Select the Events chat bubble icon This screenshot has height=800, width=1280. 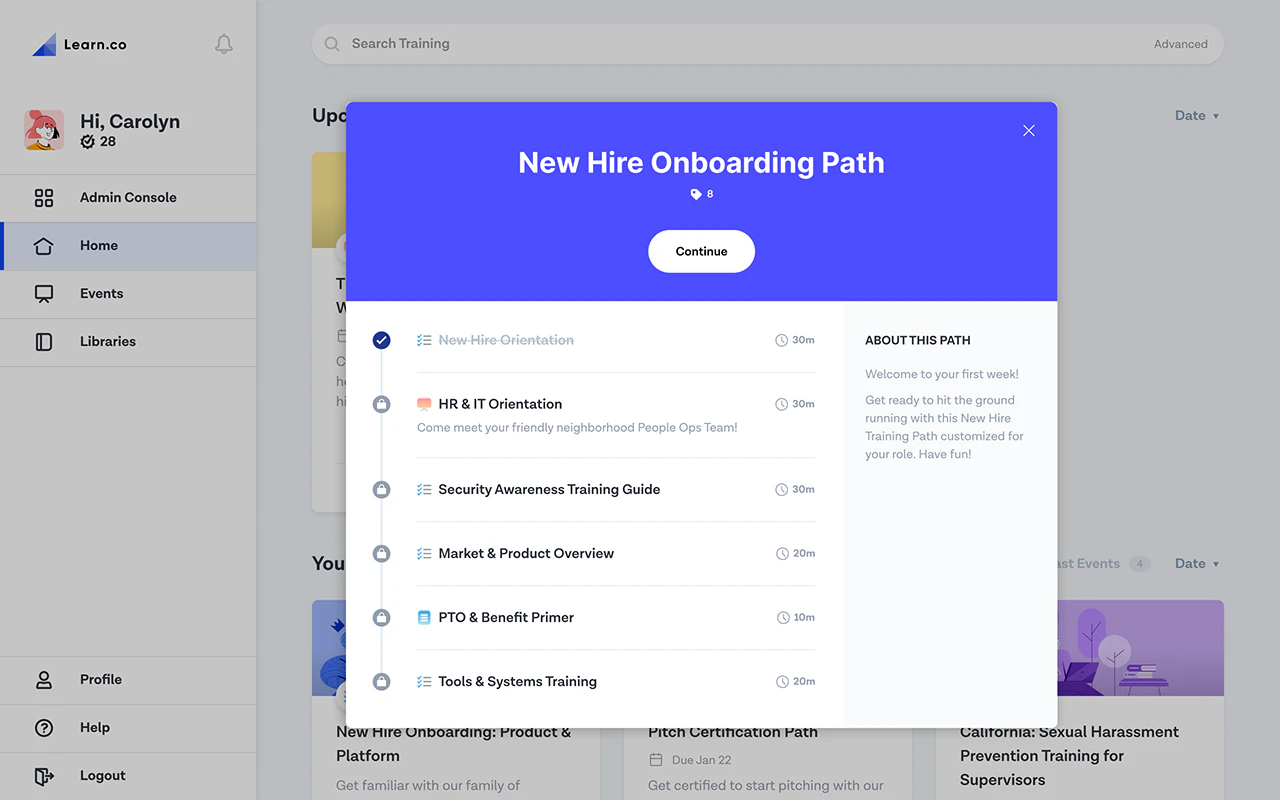[x=44, y=293]
